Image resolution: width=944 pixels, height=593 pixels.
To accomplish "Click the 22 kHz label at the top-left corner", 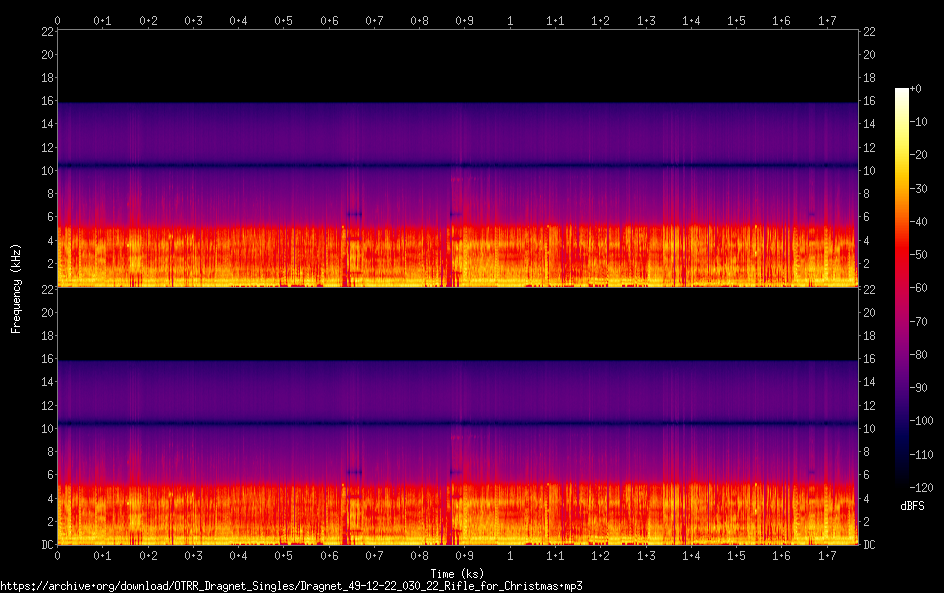I will click(x=46, y=31).
